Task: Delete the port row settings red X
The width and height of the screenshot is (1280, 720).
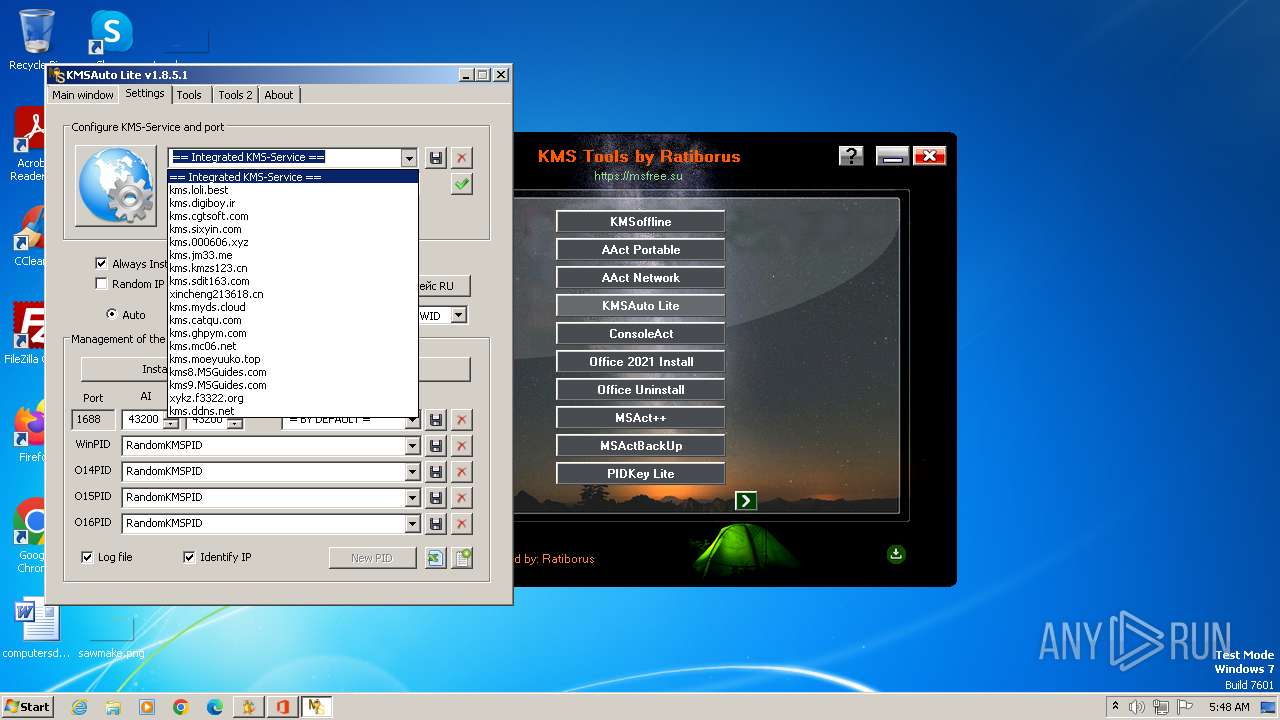Action: (462, 420)
